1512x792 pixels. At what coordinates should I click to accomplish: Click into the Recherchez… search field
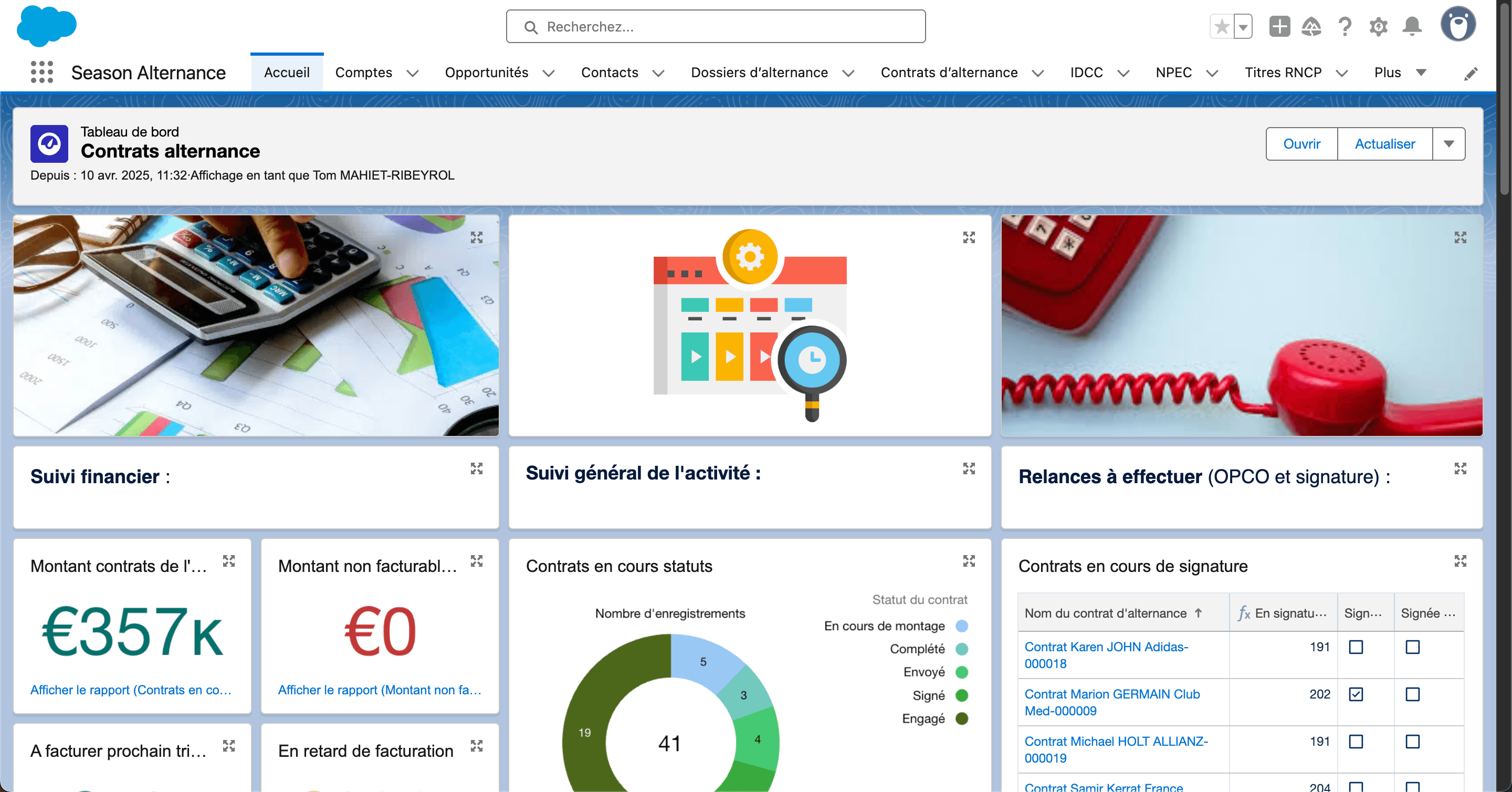716,26
